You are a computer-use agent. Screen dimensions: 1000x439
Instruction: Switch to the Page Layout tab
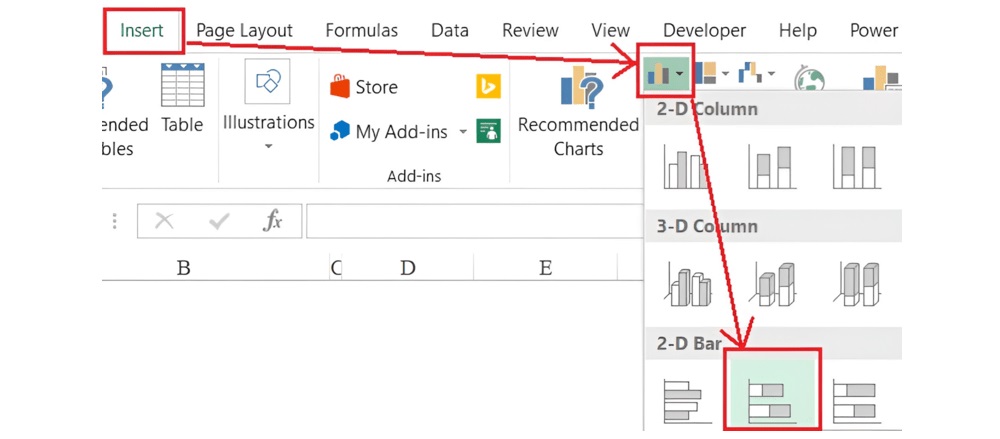tap(244, 31)
